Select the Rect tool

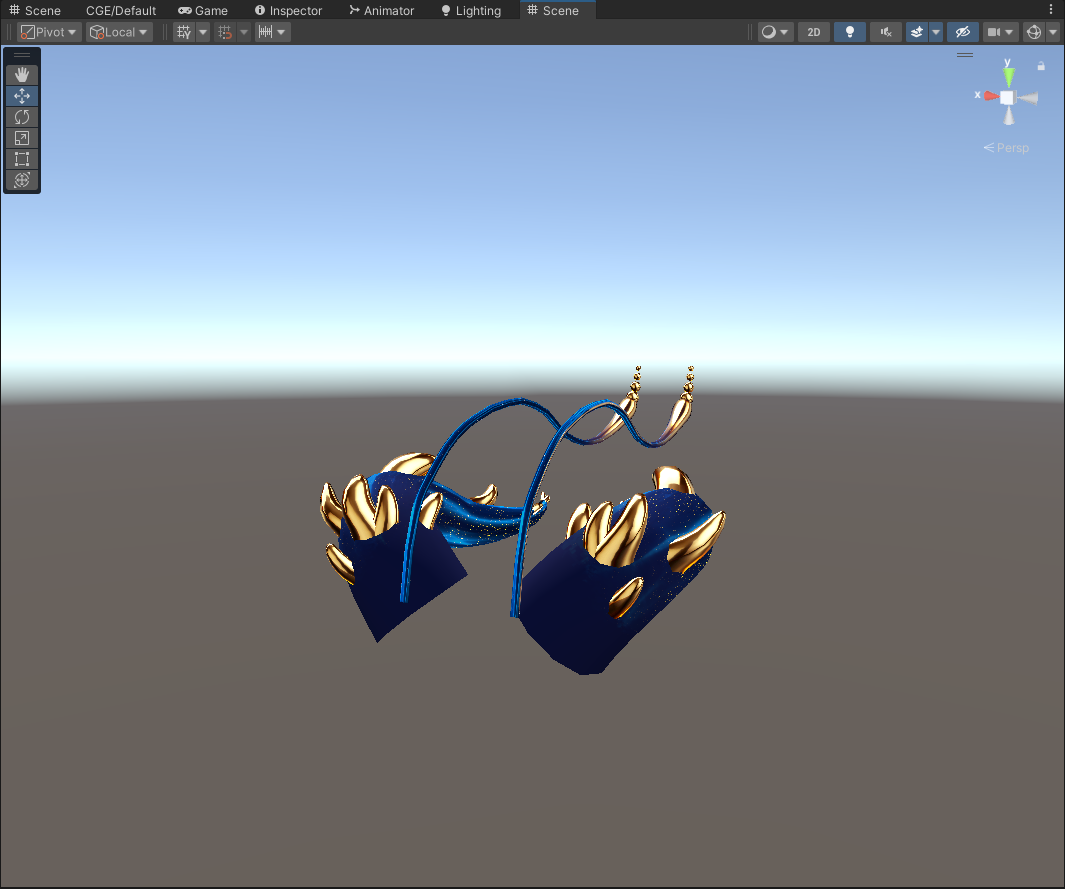coord(22,159)
